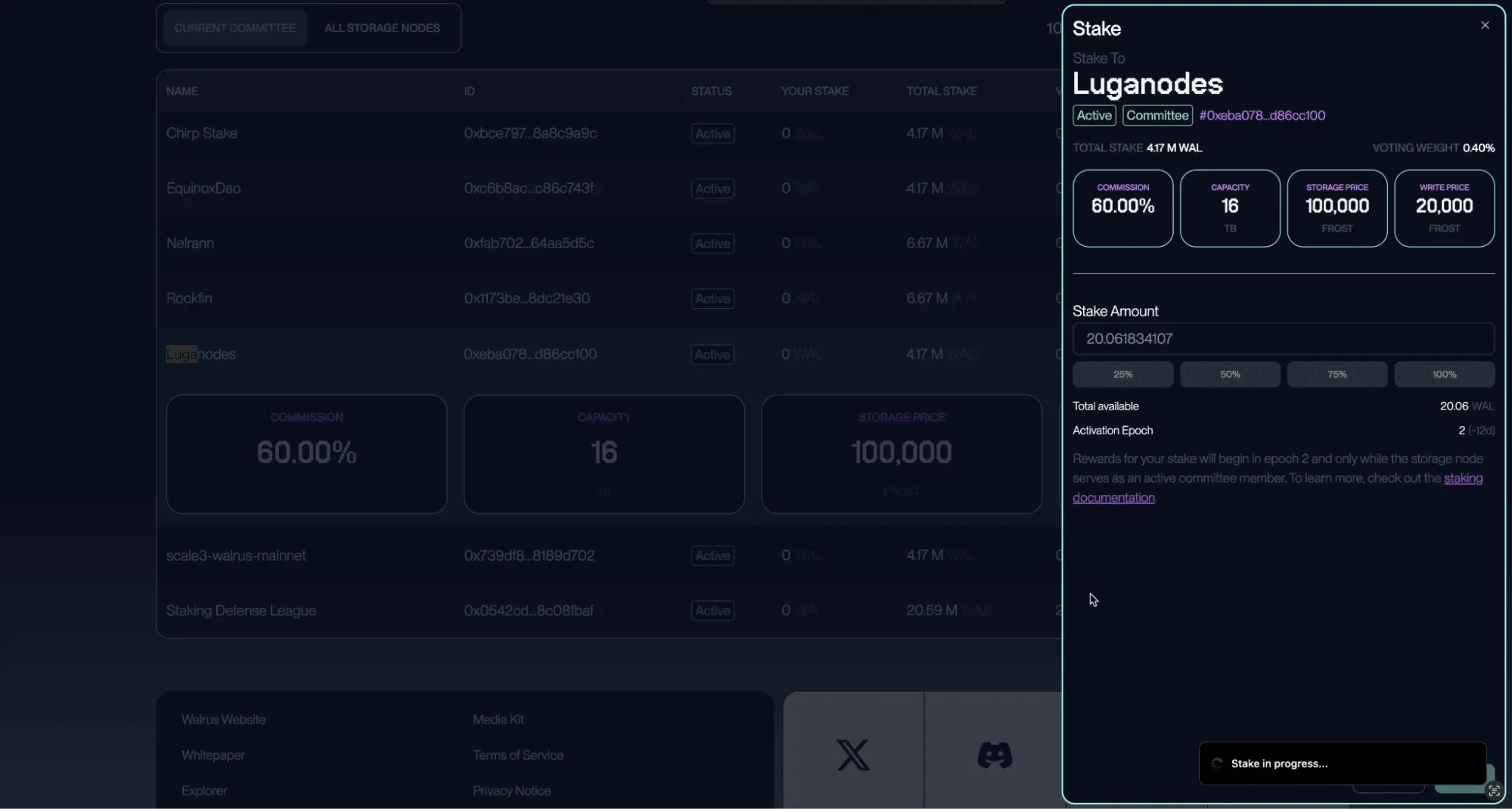Click the large Storage Price 100,000 table card

(901, 454)
